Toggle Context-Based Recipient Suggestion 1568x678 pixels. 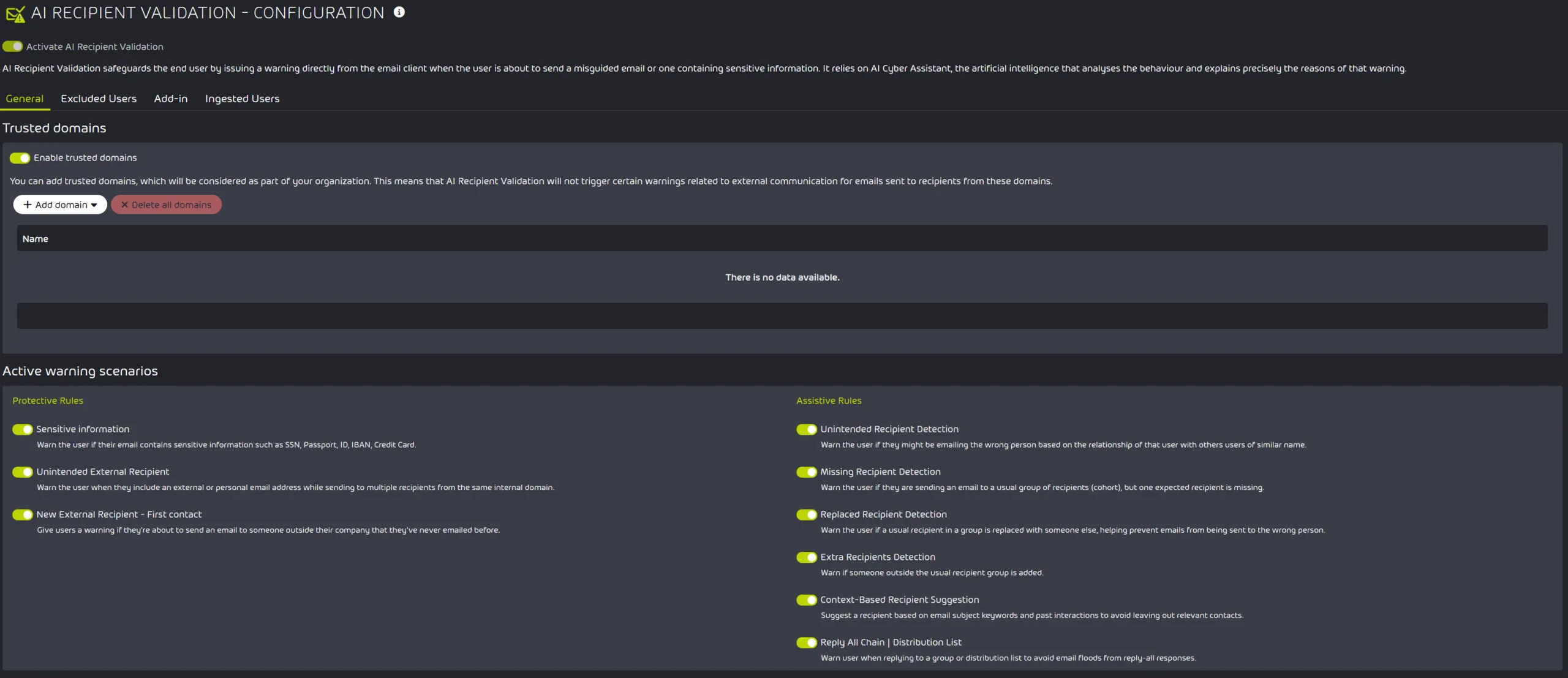(807, 600)
